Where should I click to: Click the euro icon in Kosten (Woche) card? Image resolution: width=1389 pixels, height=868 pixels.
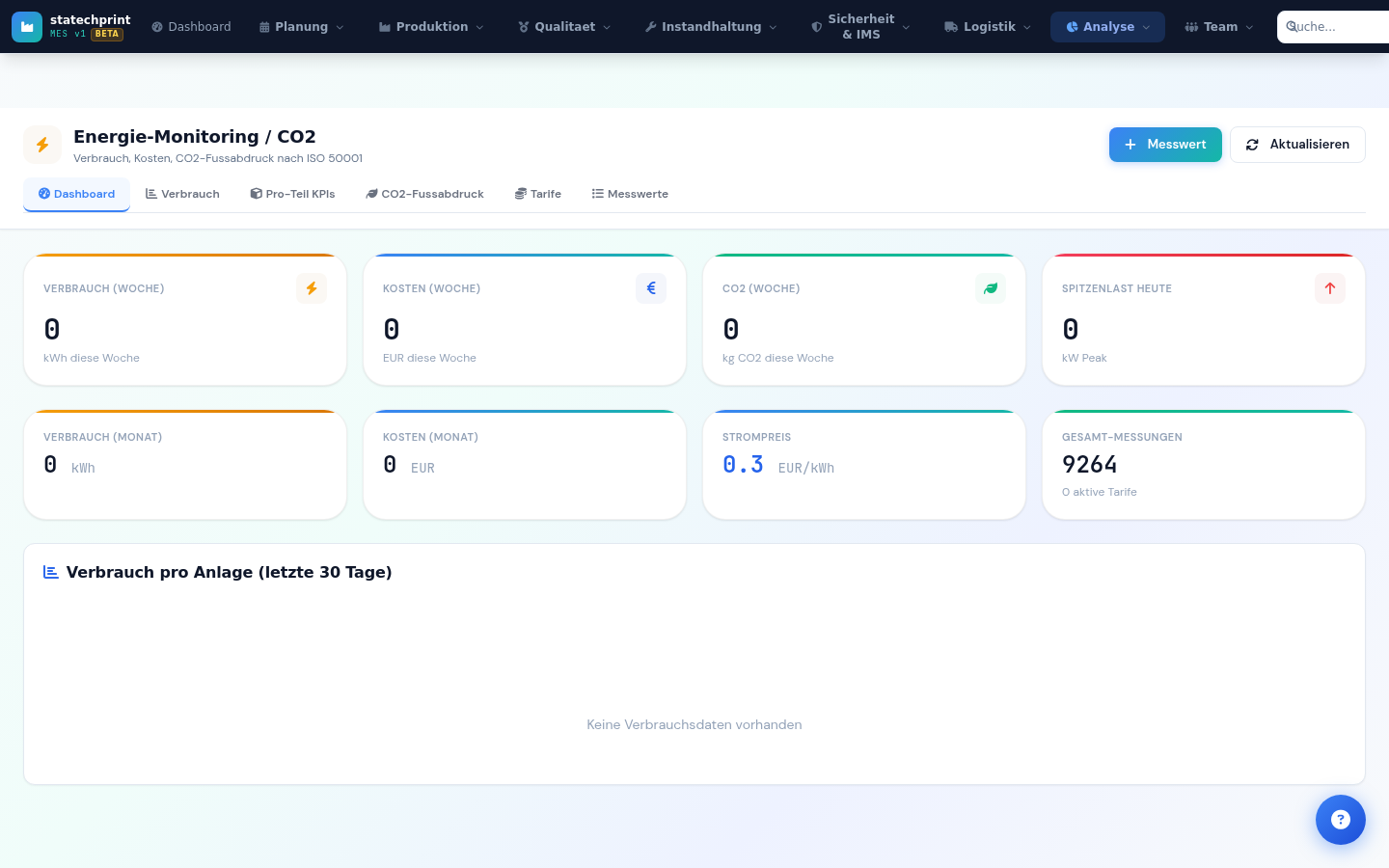651,288
